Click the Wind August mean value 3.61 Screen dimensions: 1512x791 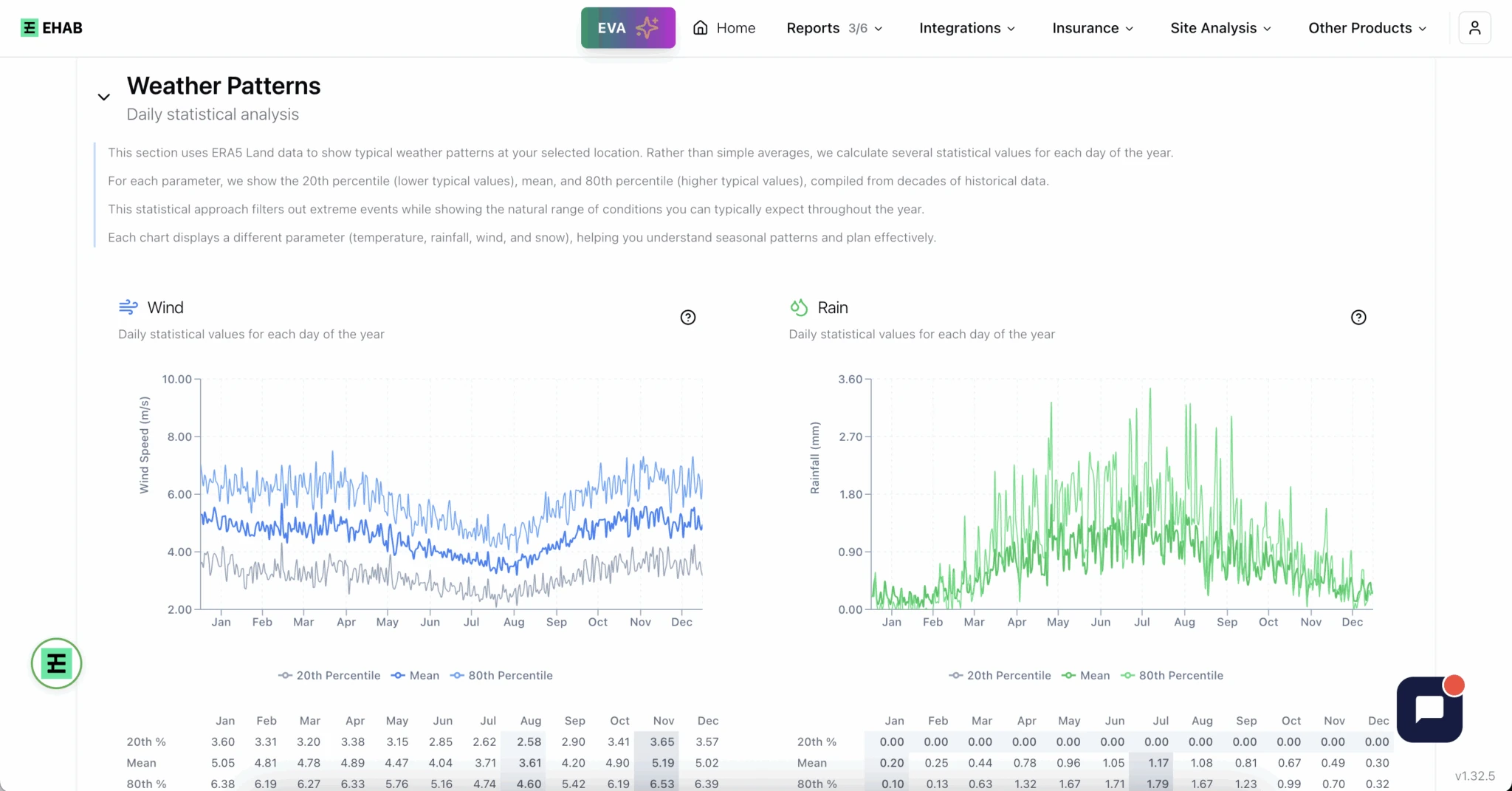[529, 763]
